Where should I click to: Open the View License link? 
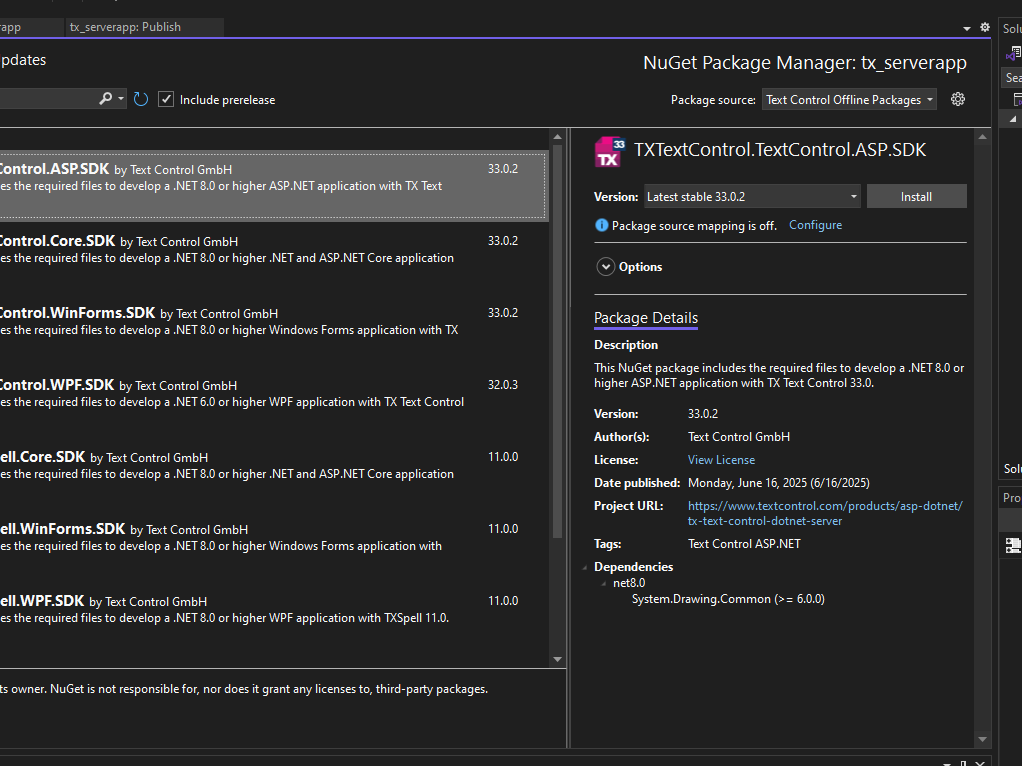pyautogui.click(x=721, y=460)
